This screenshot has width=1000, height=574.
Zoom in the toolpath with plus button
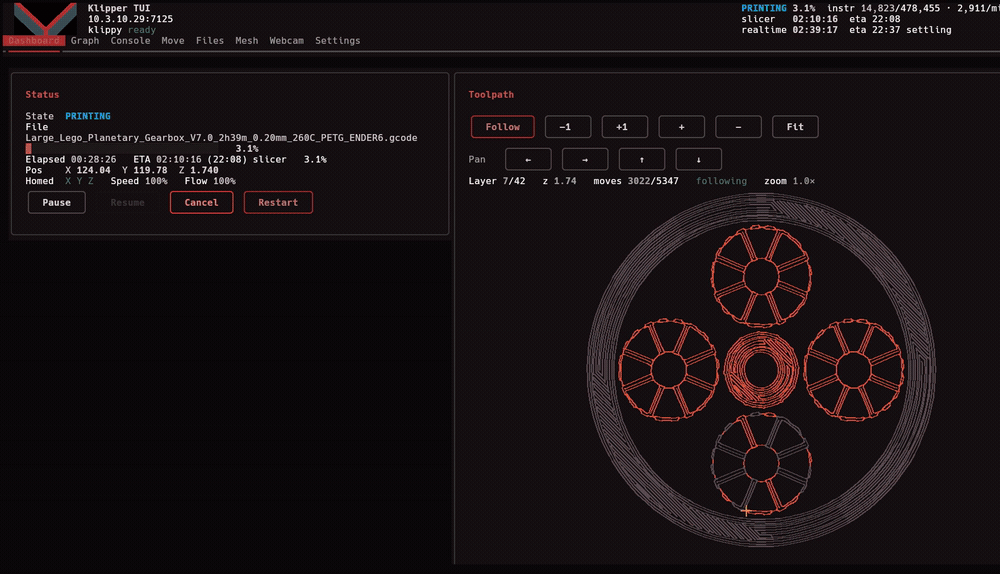point(682,127)
